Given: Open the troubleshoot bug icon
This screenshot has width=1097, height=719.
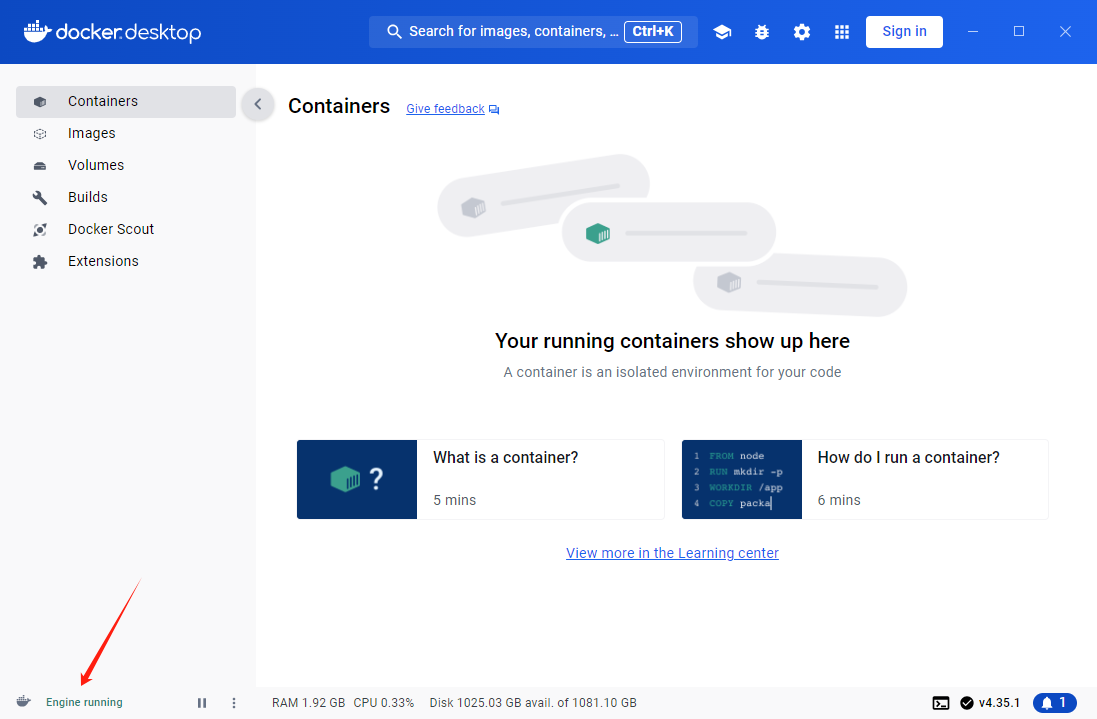Looking at the screenshot, I should coord(762,32).
